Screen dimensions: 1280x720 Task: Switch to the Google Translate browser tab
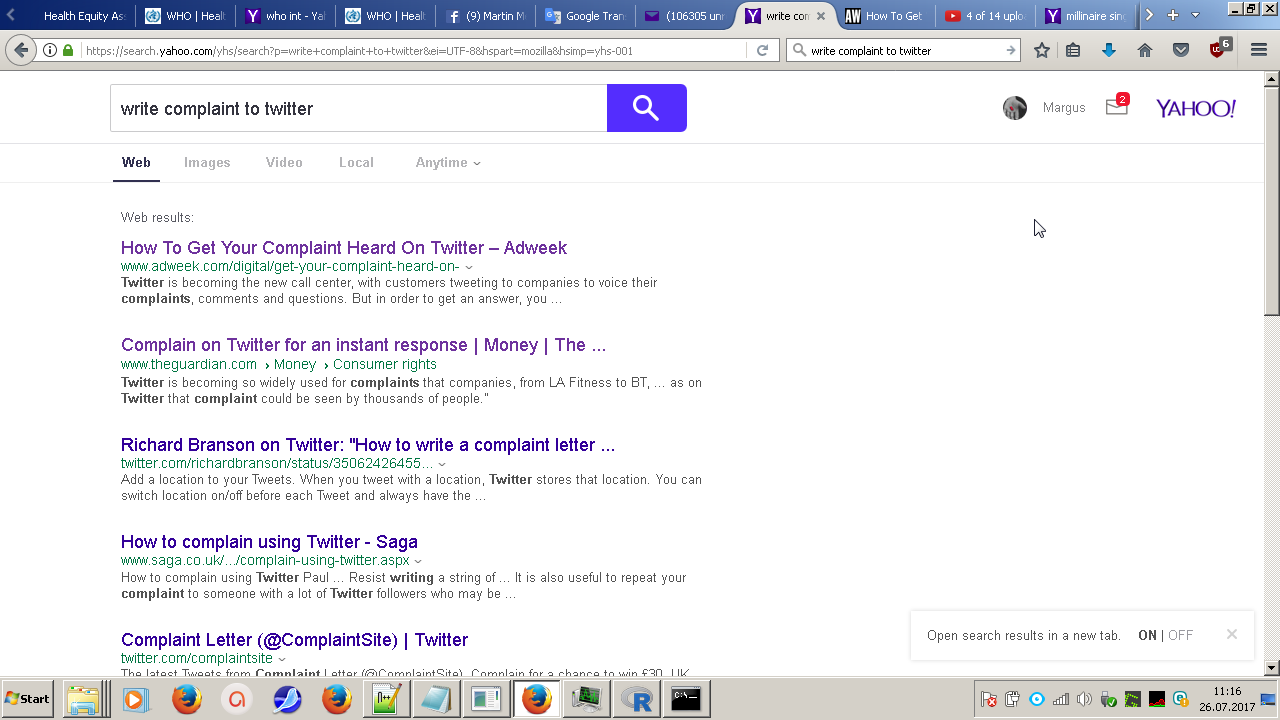pyautogui.click(x=584, y=16)
